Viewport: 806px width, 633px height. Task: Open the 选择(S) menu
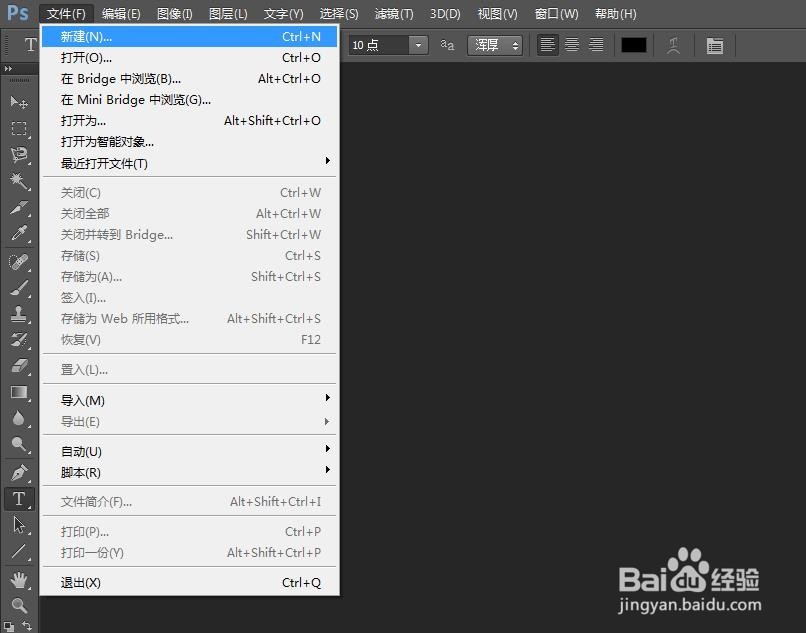339,13
